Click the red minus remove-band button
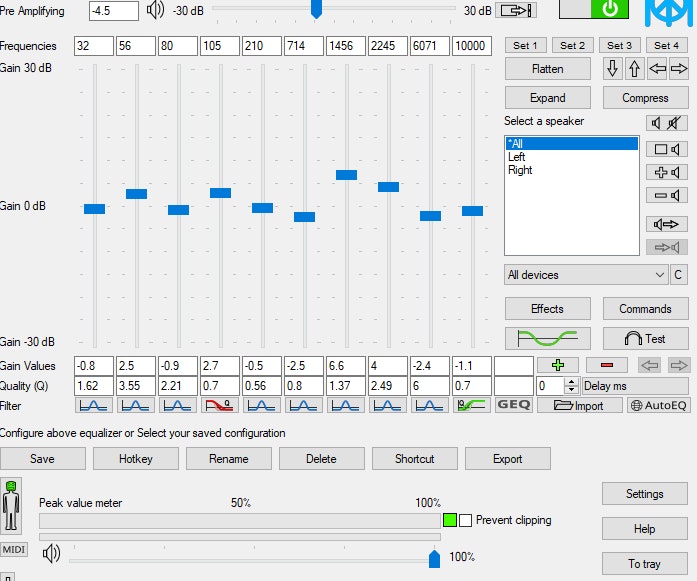697x581 pixels. click(606, 365)
